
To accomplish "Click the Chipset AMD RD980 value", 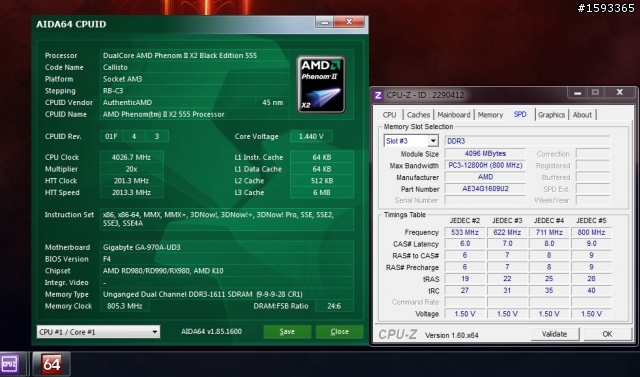I will [x=227, y=271].
